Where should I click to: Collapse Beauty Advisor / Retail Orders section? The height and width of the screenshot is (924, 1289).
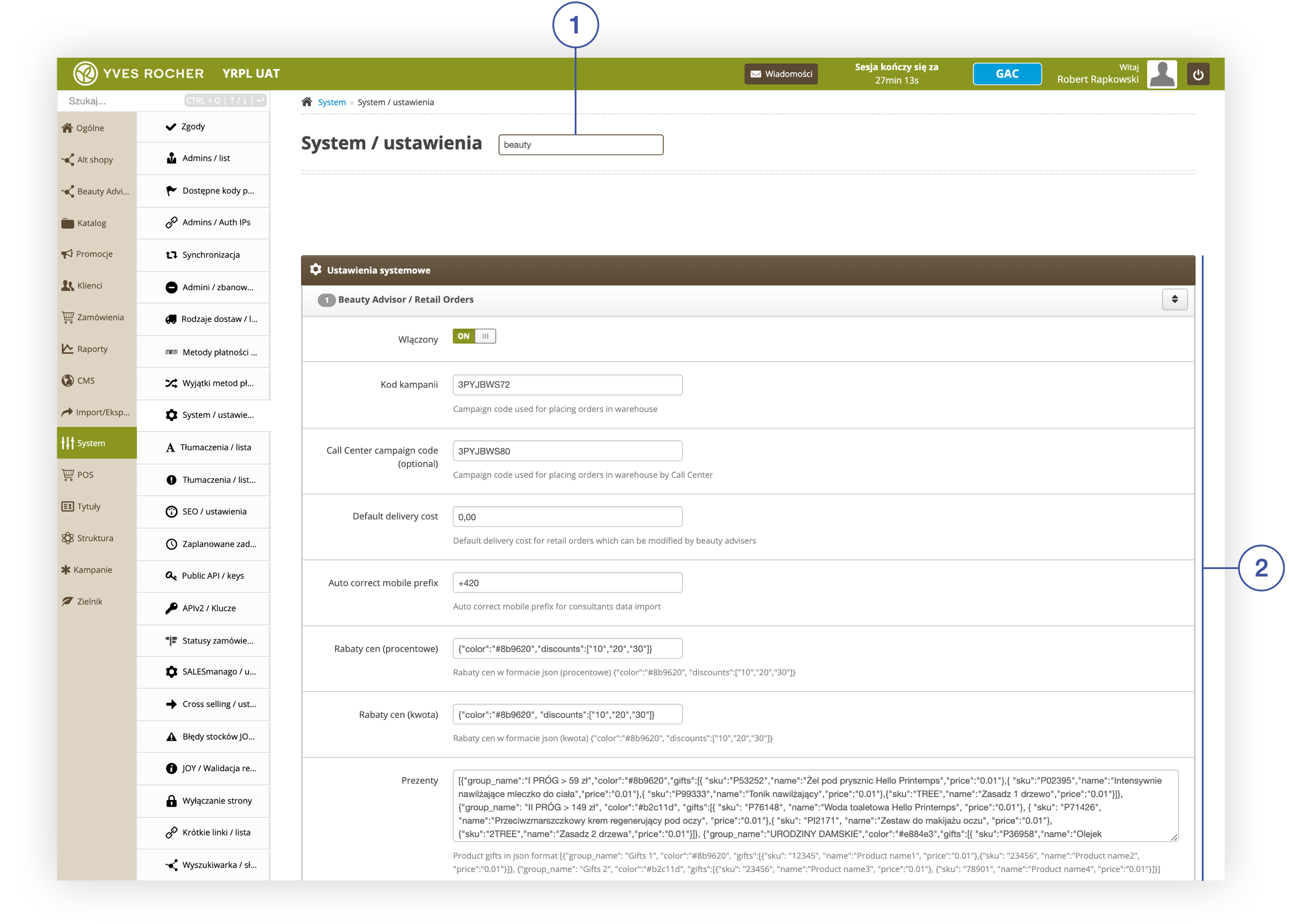pos(1174,299)
